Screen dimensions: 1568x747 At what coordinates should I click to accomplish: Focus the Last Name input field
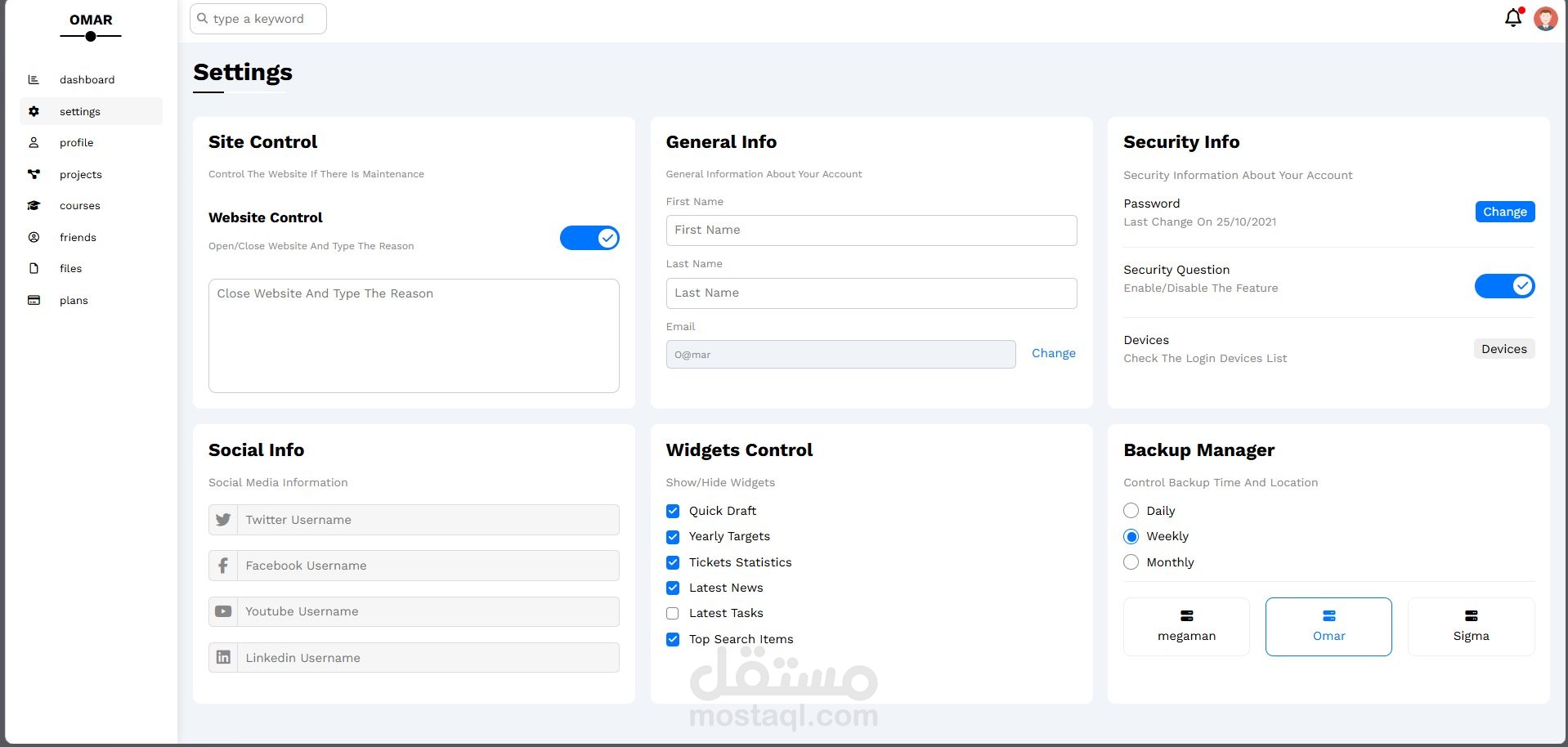click(871, 293)
